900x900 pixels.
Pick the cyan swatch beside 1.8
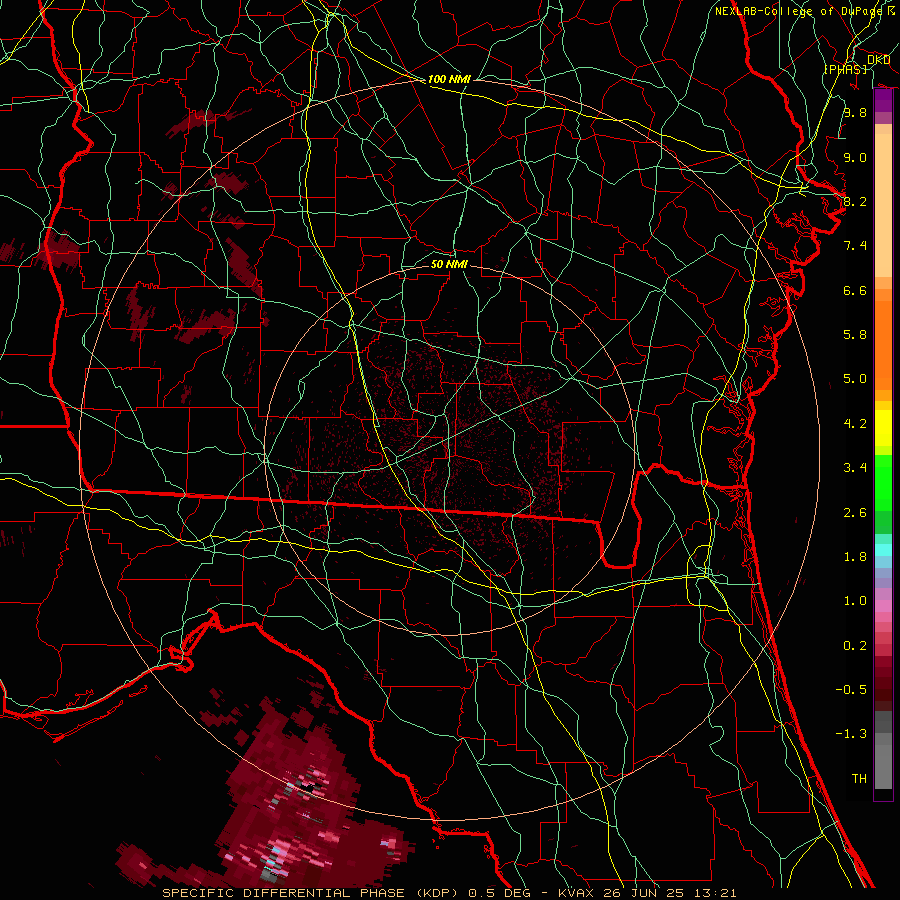883,550
